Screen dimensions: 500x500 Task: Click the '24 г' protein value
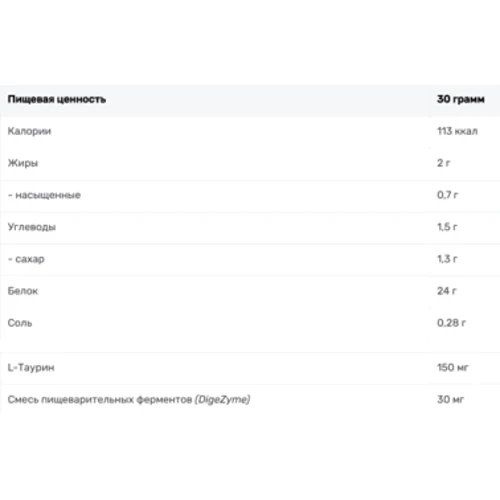(446, 291)
